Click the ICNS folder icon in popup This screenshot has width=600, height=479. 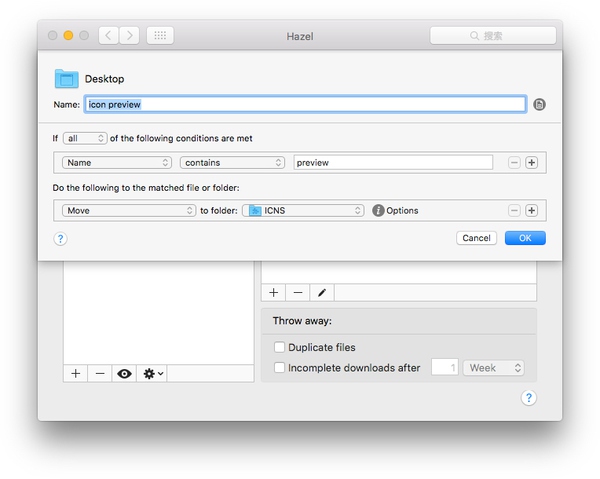[255, 210]
